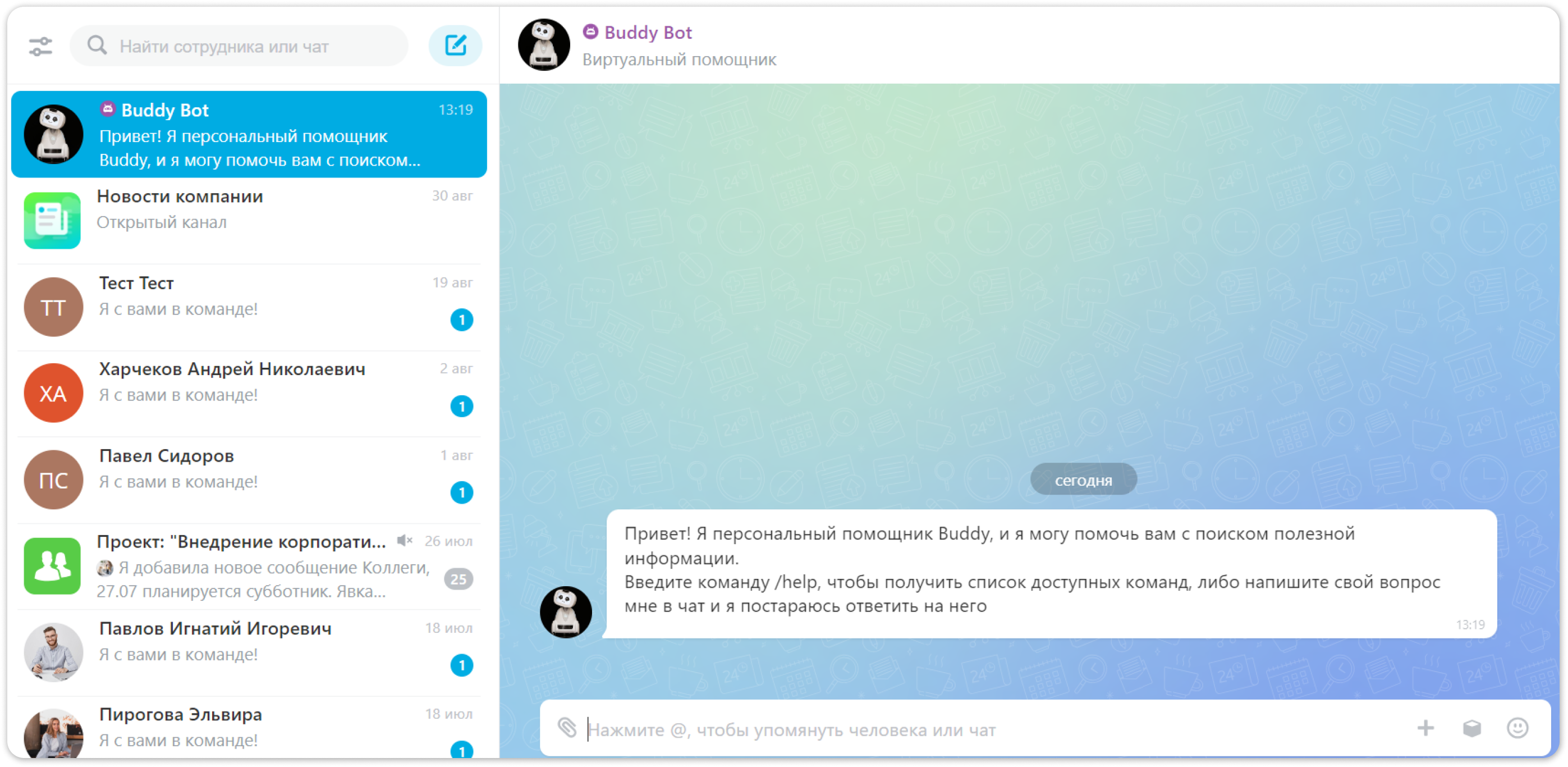Open chat with Харчеков Андрей Николаевич
The image size is (1568, 767).
point(249,394)
